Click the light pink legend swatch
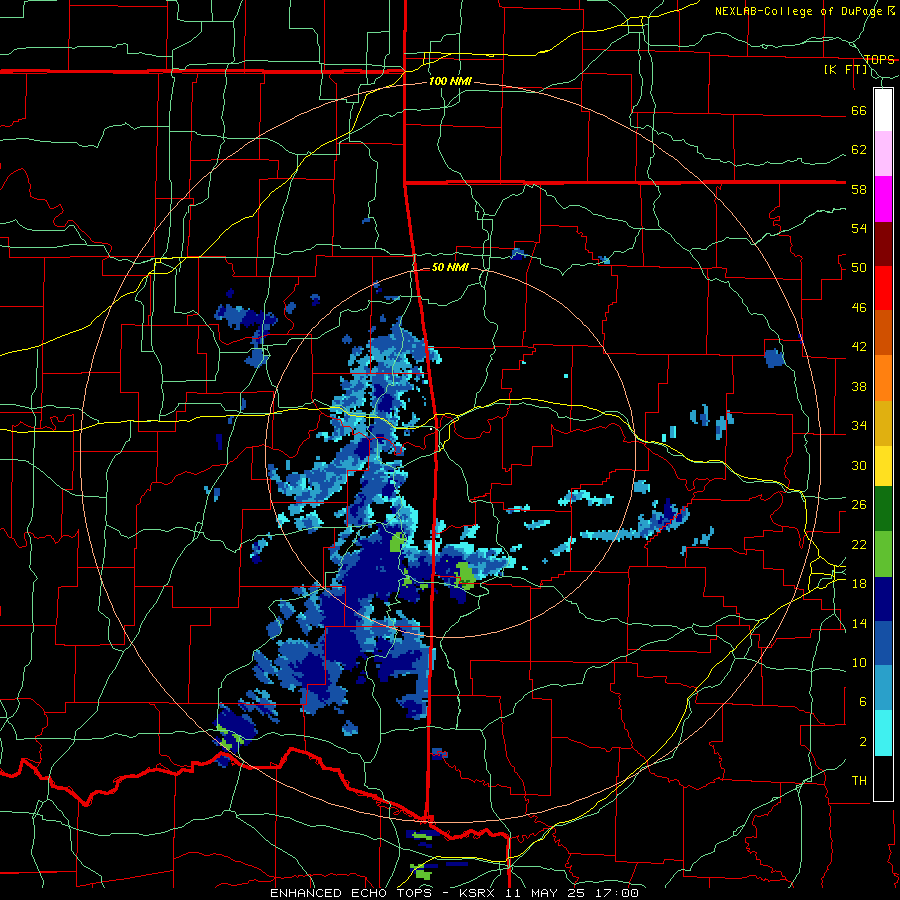The width and height of the screenshot is (900, 900). (x=883, y=154)
